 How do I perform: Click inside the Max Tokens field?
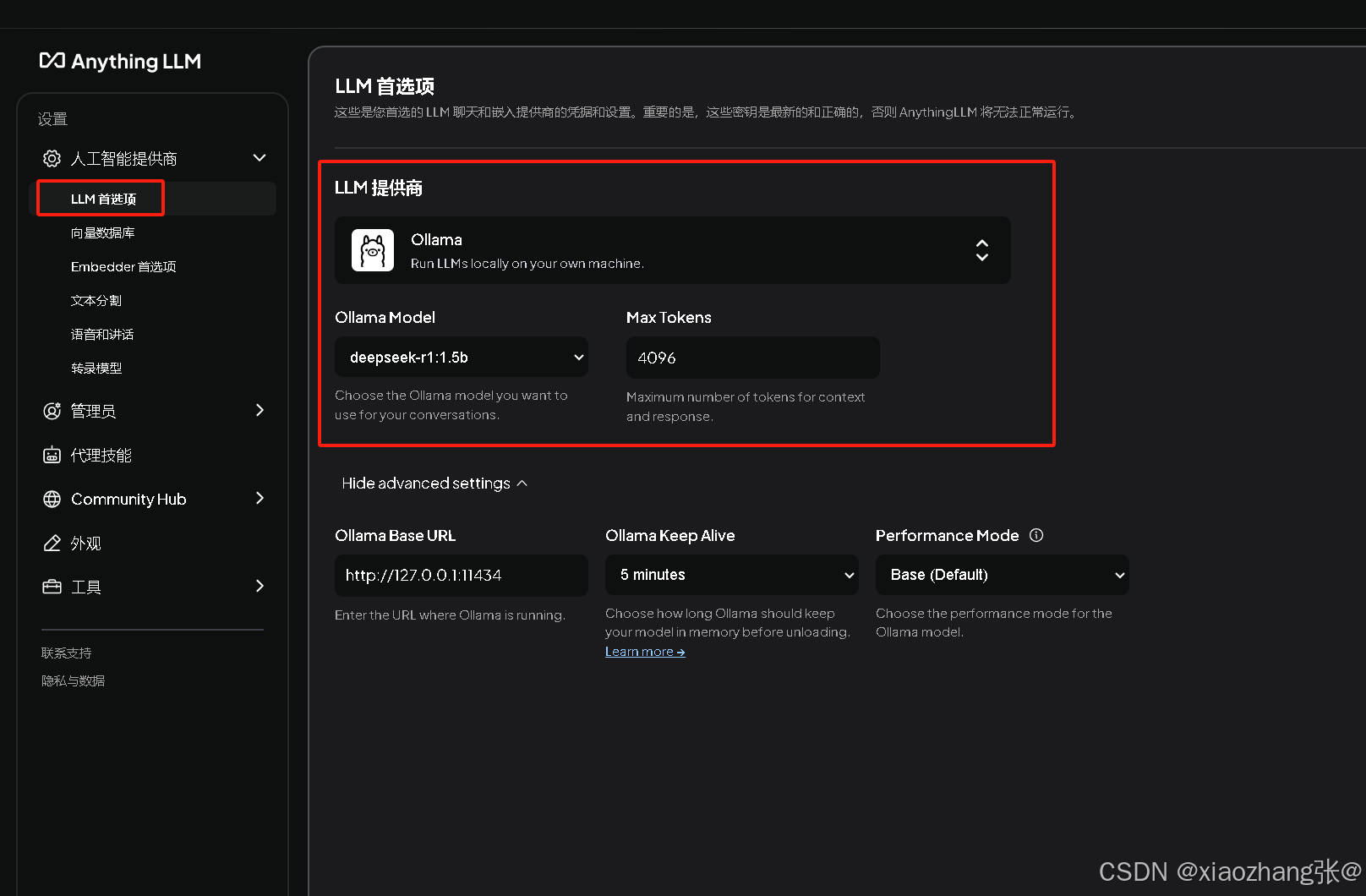coord(751,357)
